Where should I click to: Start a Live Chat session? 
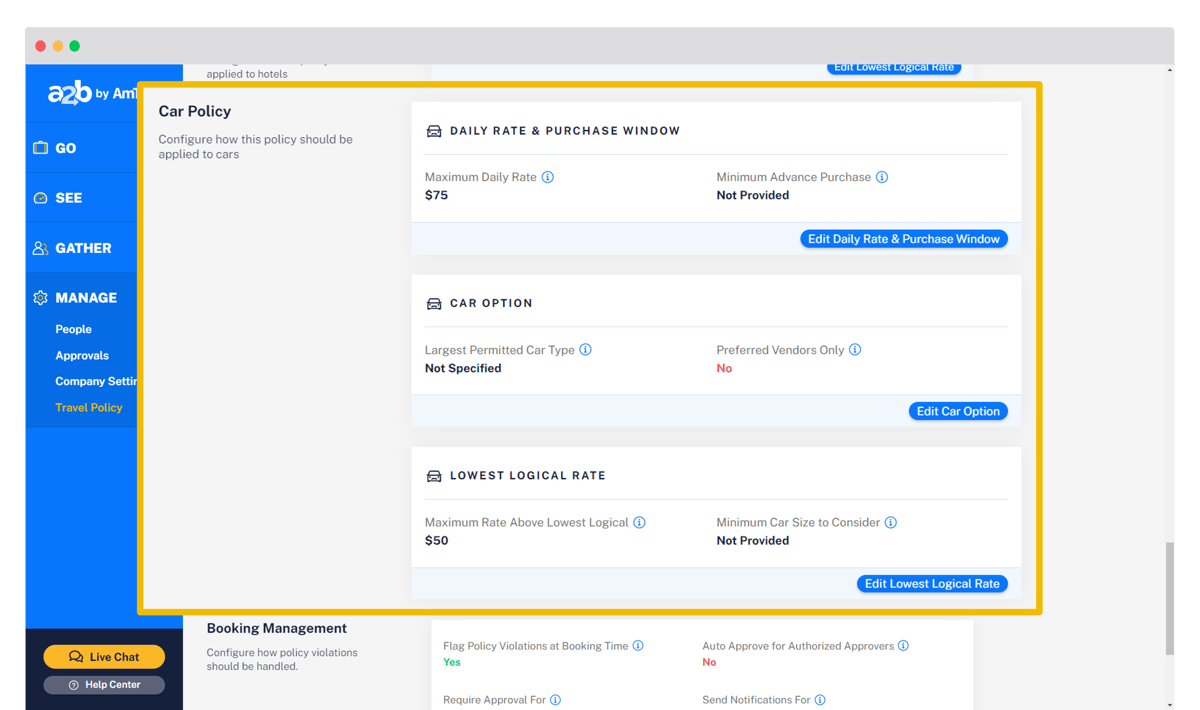point(104,657)
